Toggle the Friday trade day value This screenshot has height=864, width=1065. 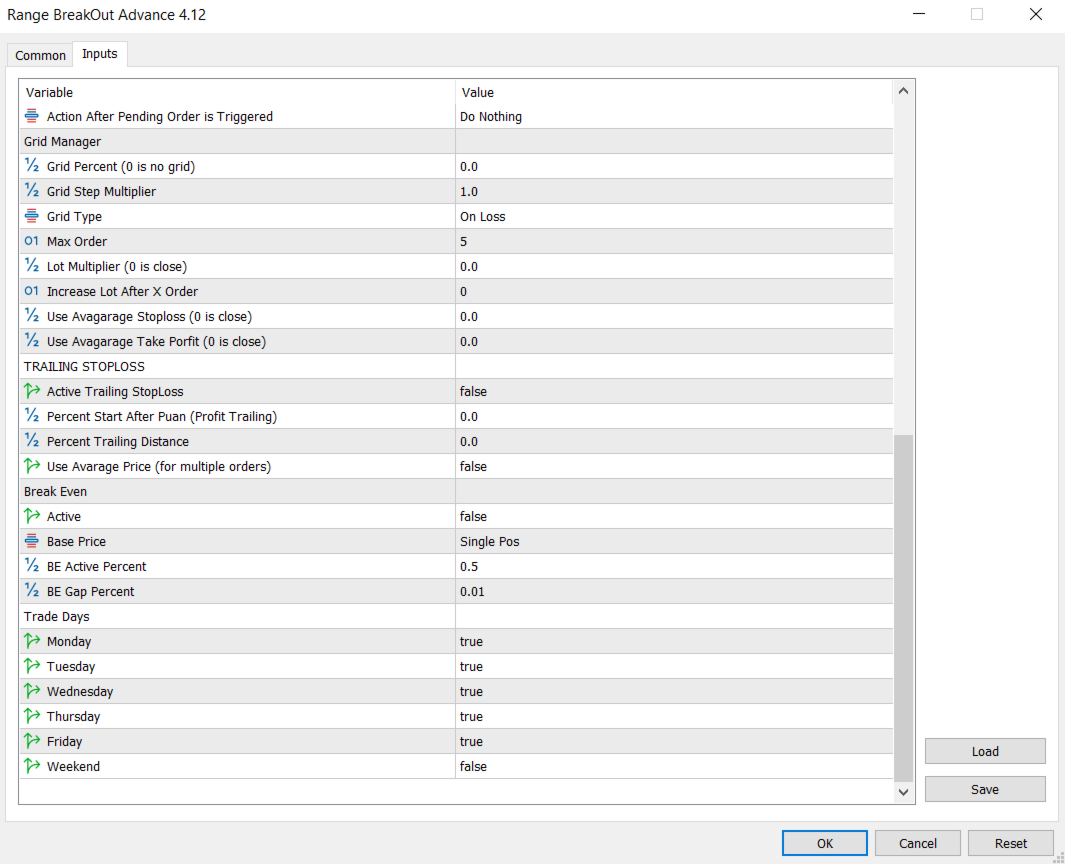pyautogui.click(x=472, y=741)
